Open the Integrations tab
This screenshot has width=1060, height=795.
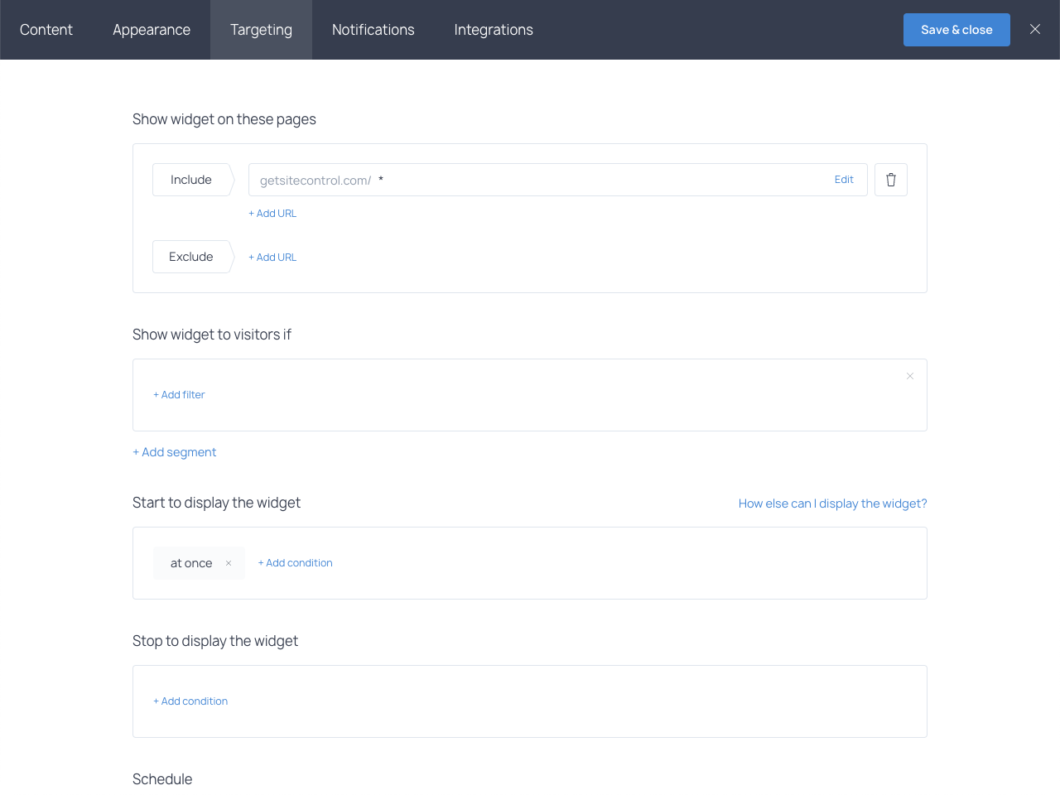[x=493, y=30]
